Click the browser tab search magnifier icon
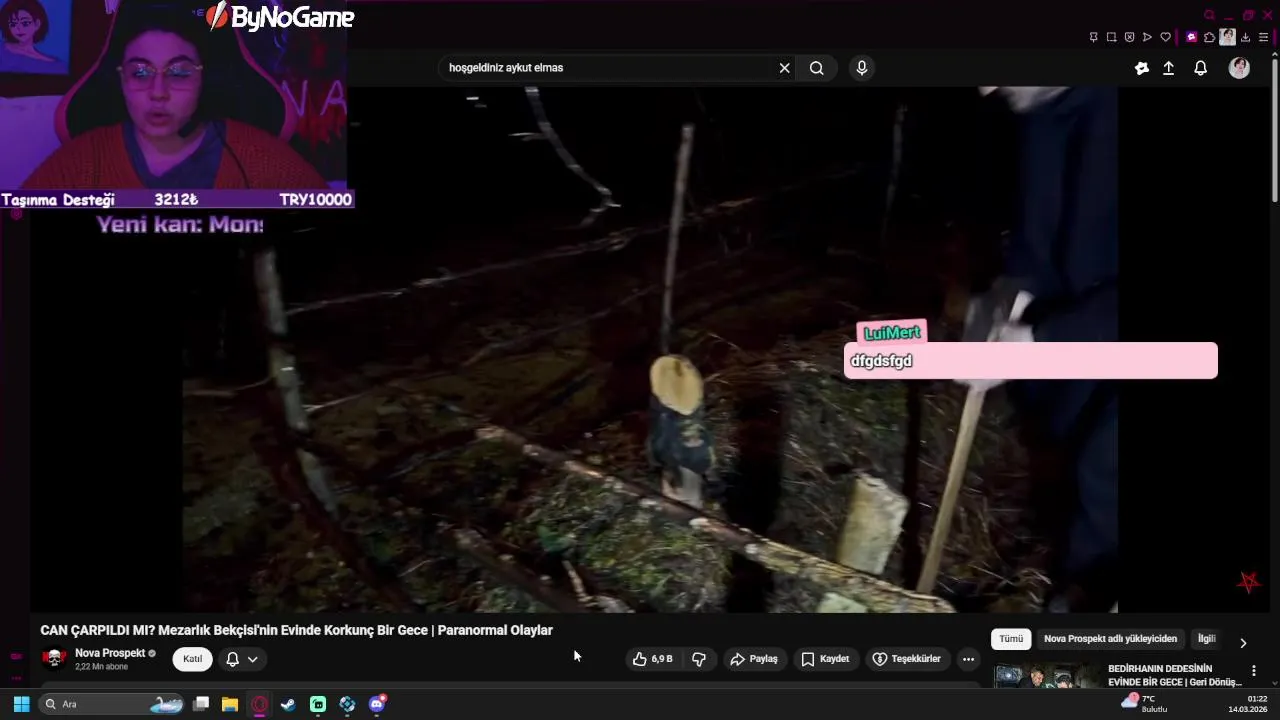 point(1210,15)
